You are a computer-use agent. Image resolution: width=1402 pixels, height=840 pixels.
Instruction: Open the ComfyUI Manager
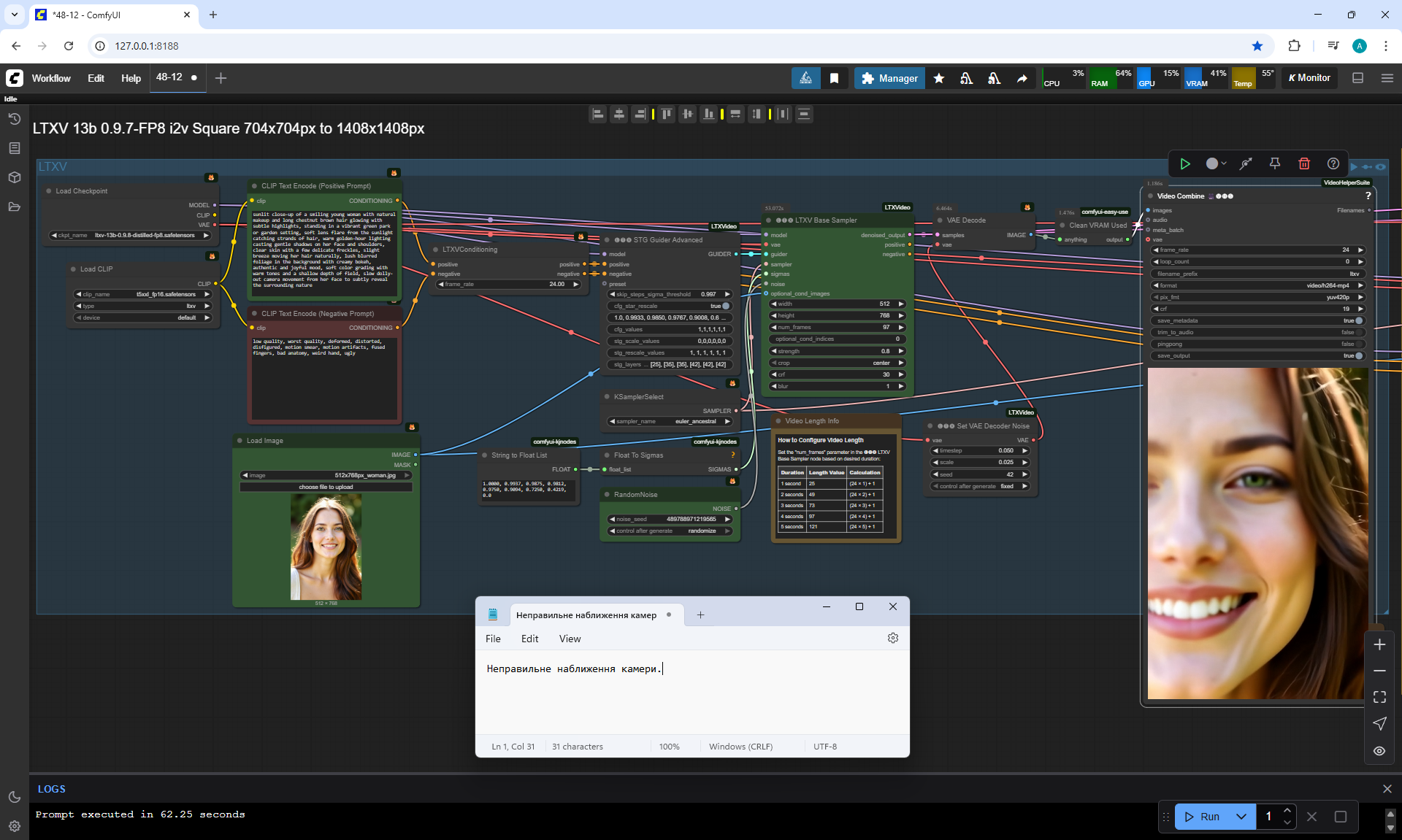pos(889,78)
